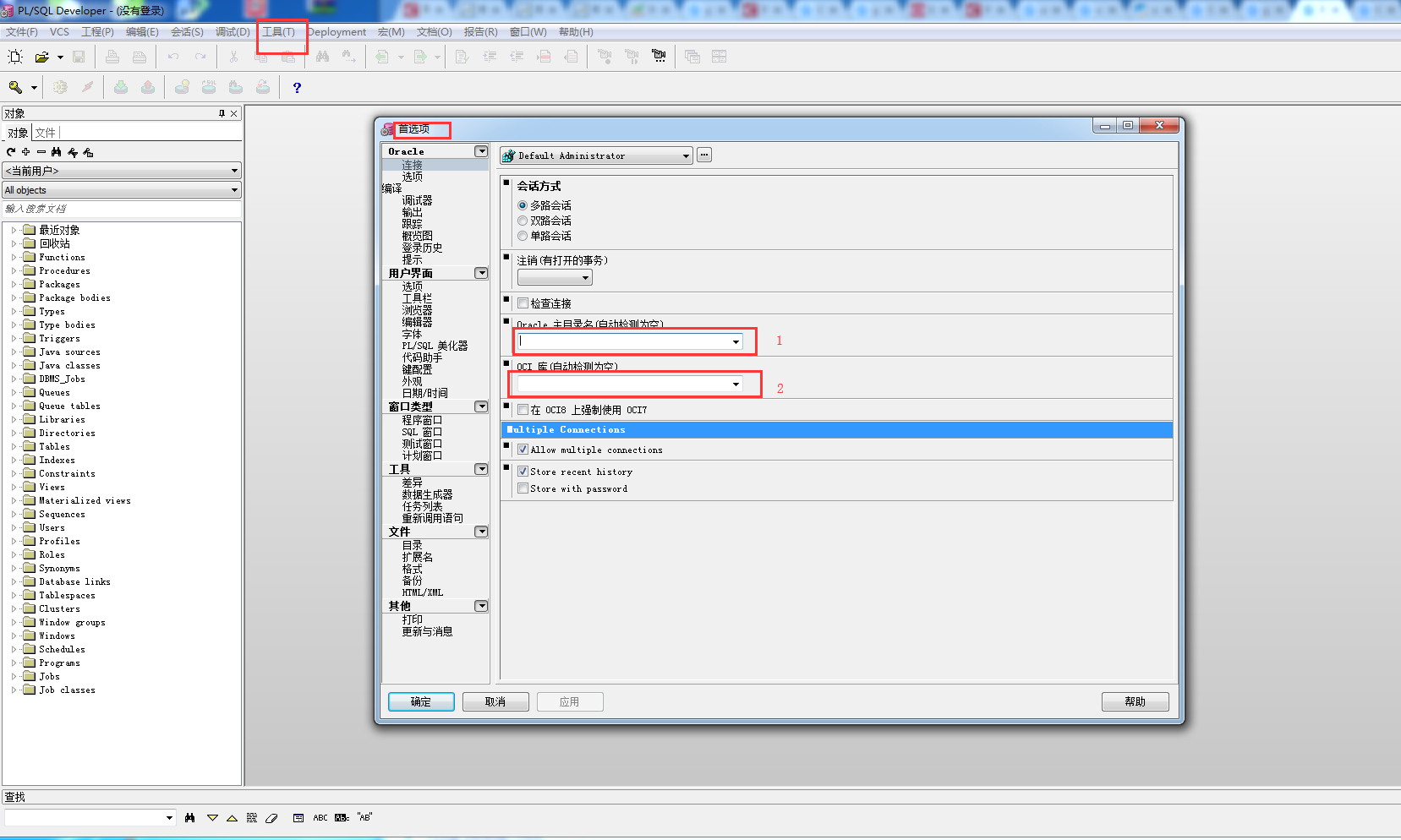This screenshot has height=840, width=1401.
Task: Click the find previous up-arrow icon
Action: tap(232, 817)
